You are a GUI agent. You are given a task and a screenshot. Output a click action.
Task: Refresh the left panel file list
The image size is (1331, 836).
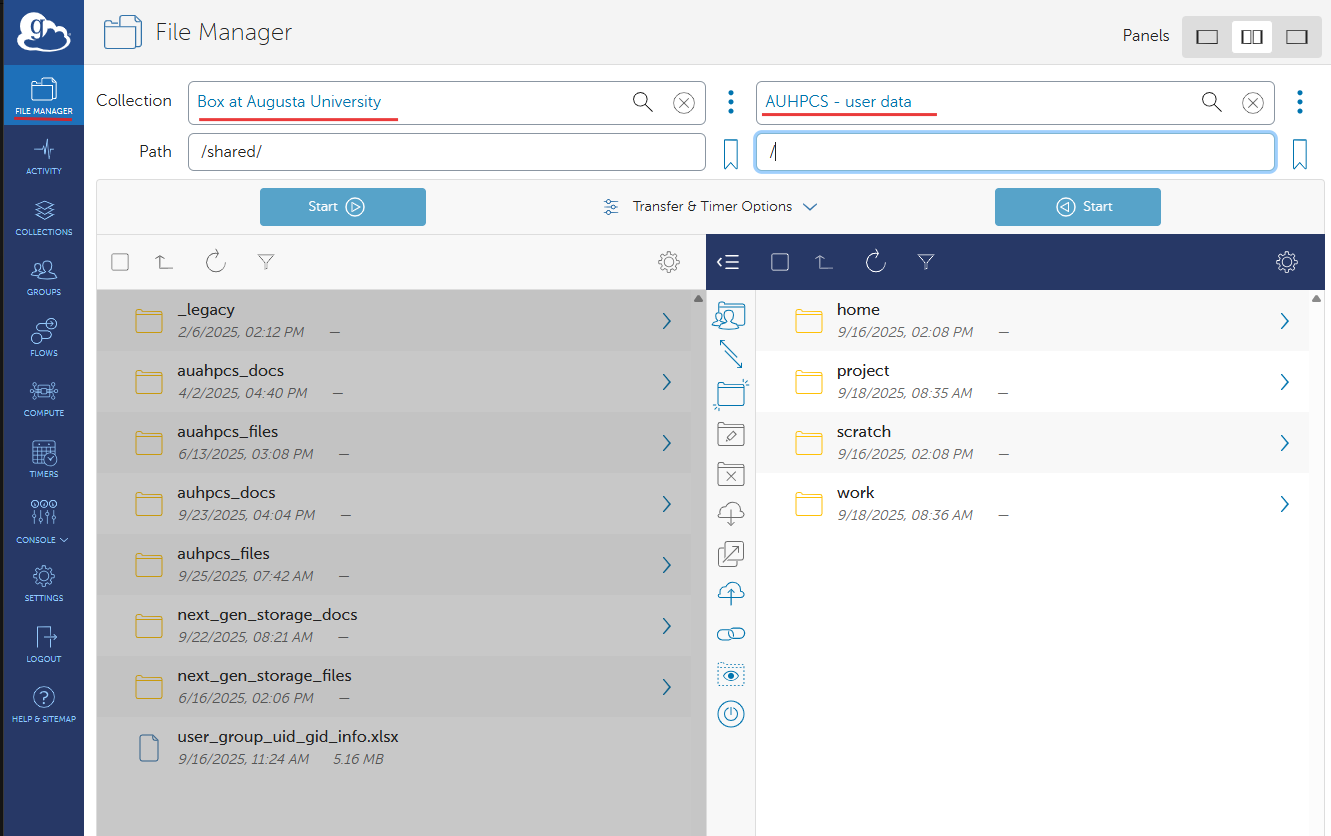[216, 262]
